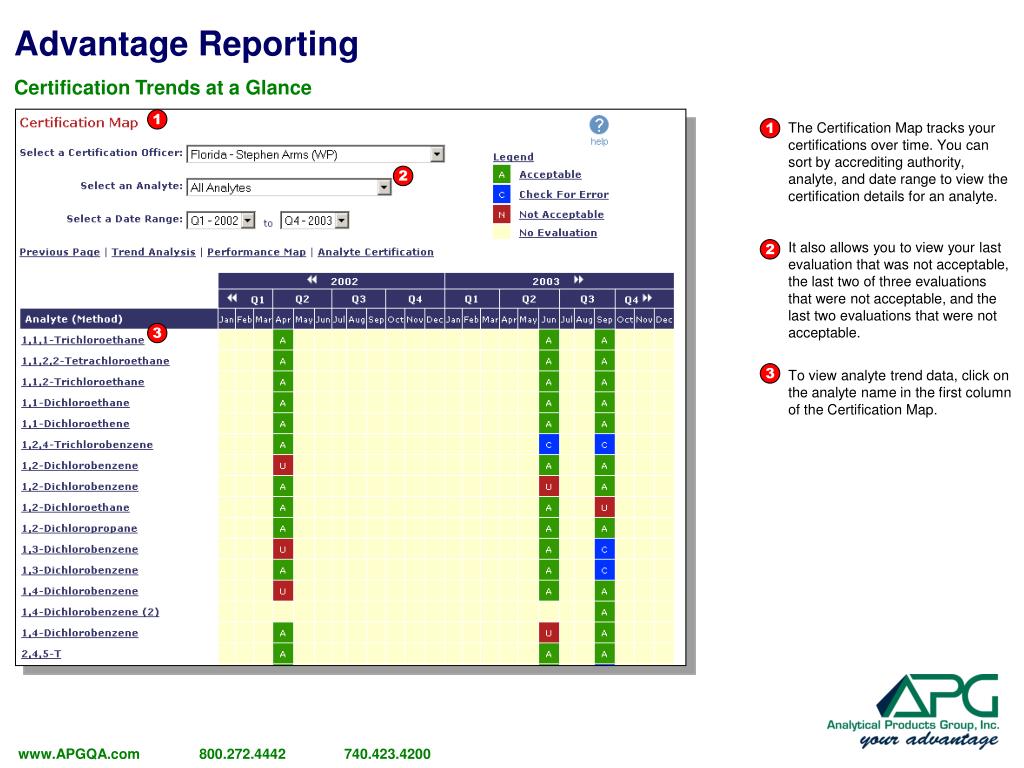Open the 1,2-Dichloroethane analyte link
Screen dimensions: 1024x768
pos(76,507)
